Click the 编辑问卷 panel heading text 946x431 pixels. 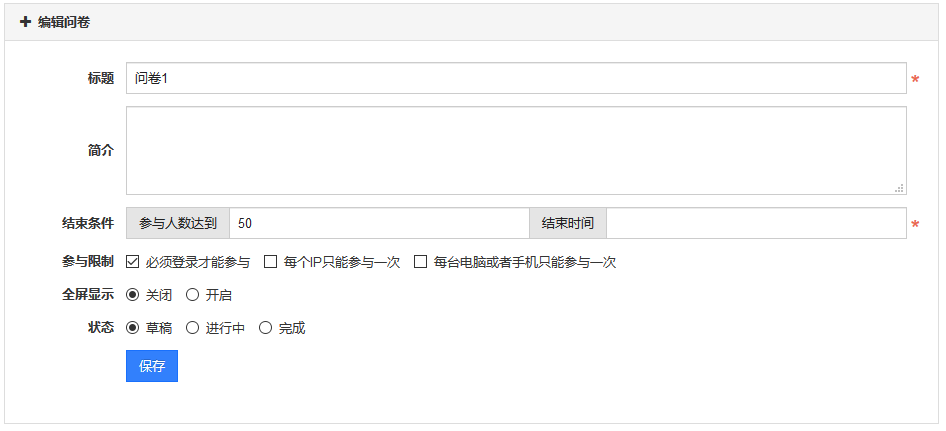[x=64, y=22]
